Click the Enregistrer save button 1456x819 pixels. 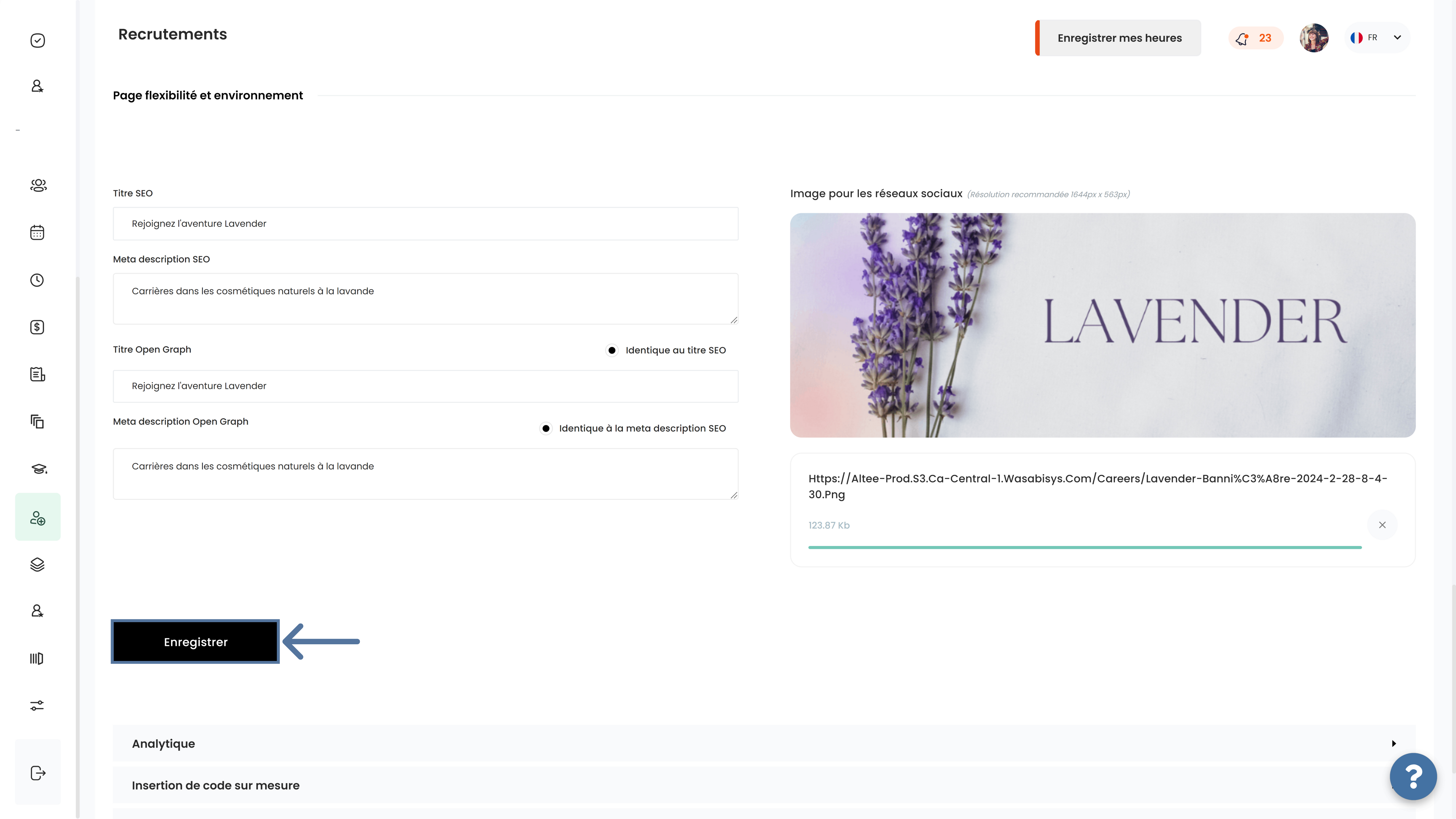click(x=196, y=642)
